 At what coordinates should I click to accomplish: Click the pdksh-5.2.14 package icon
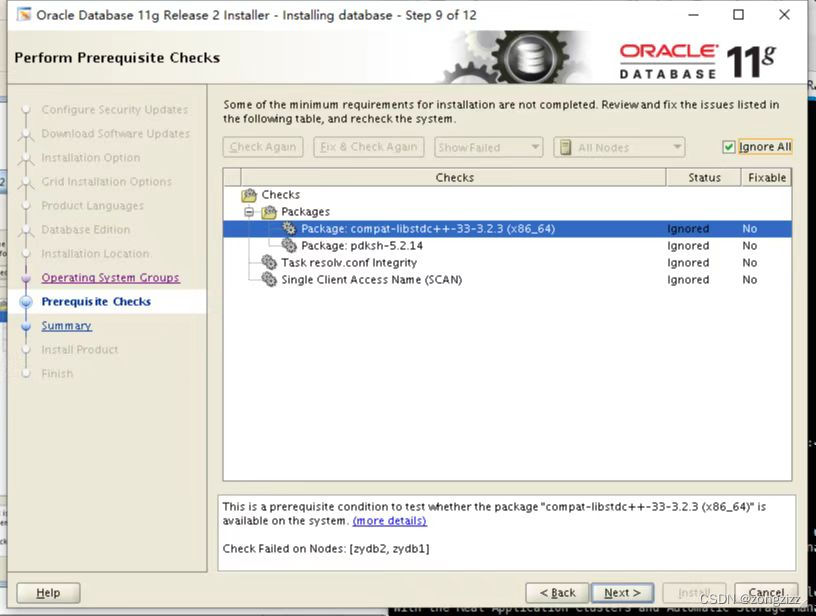288,245
